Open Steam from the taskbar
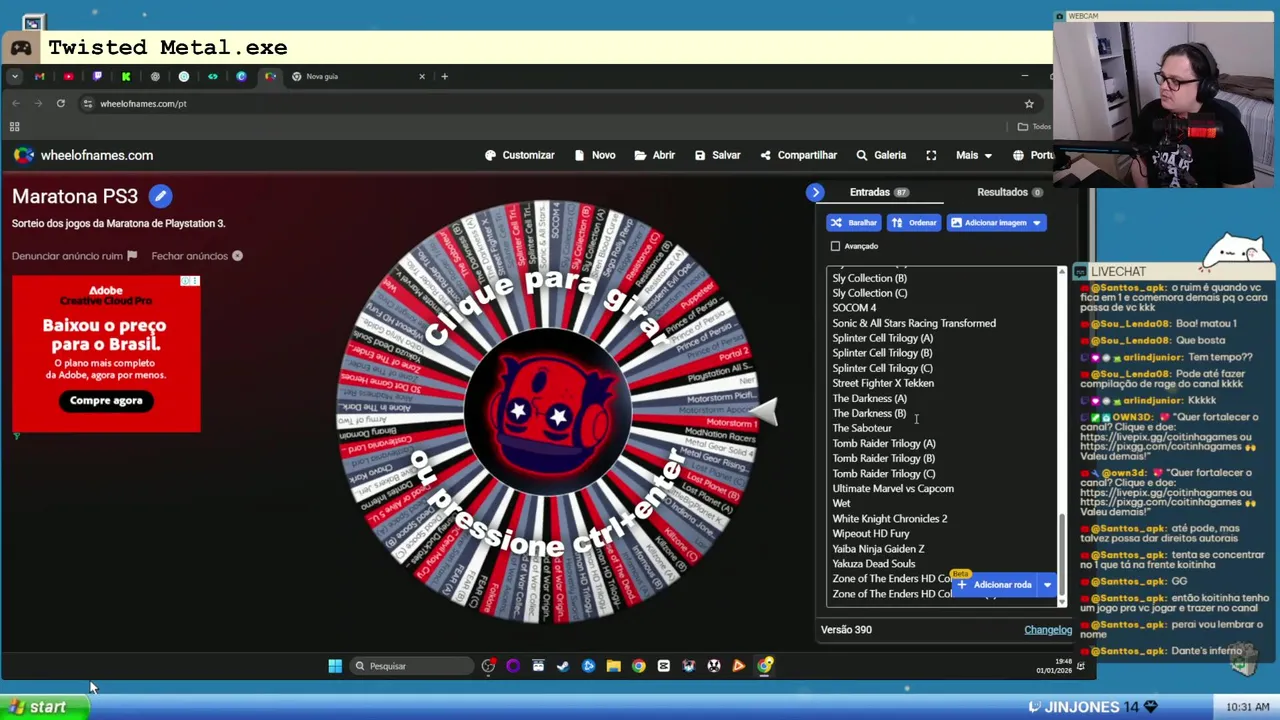 pos(563,666)
